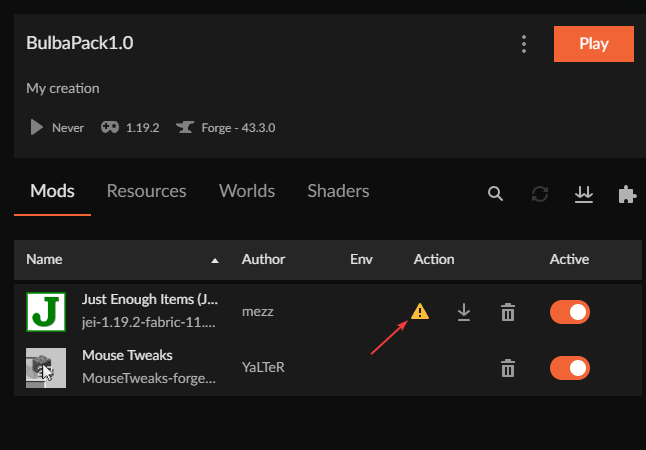Disable the Mouse Tweaks active switch
This screenshot has height=450, width=646.
click(x=570, y=368)
